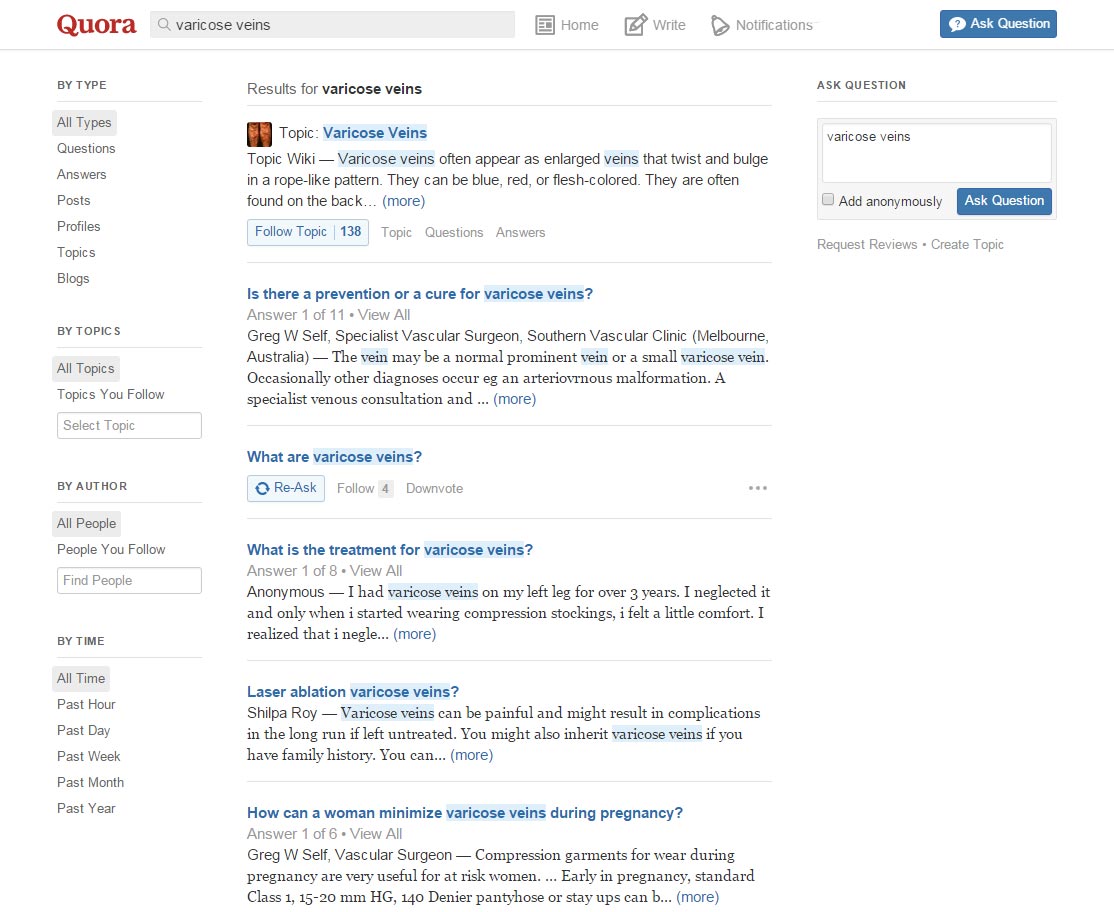Select the All Topics filter
Image resolution: width=1114 pixels, height=912 pixels.
coord(86,369)
